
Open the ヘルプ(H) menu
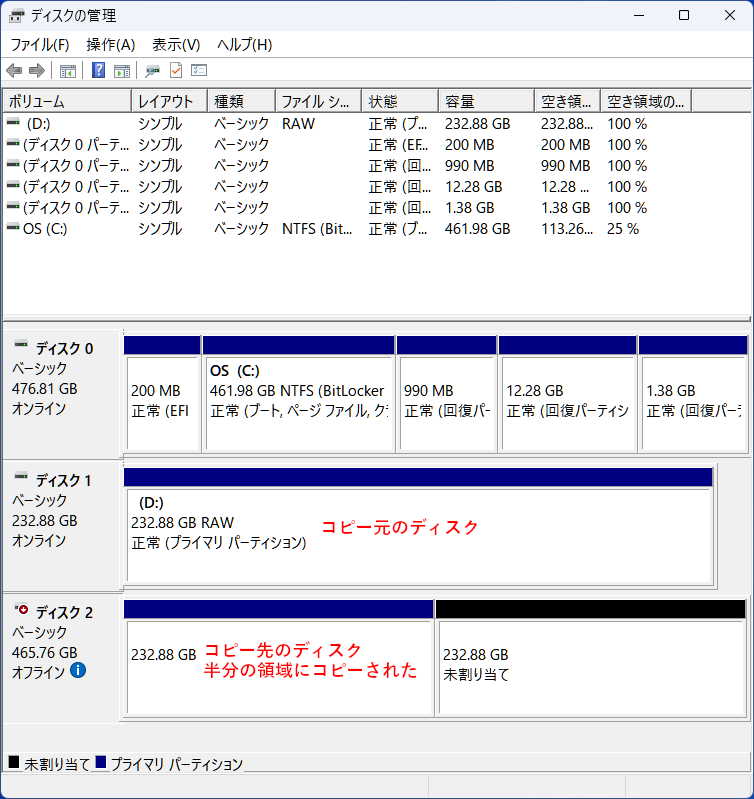coord(245,45)
